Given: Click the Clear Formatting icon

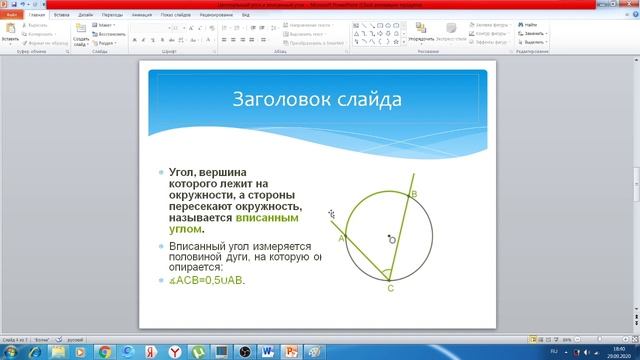Looking at the screenshot, I should pyautogui.click(x=212, y=28).
